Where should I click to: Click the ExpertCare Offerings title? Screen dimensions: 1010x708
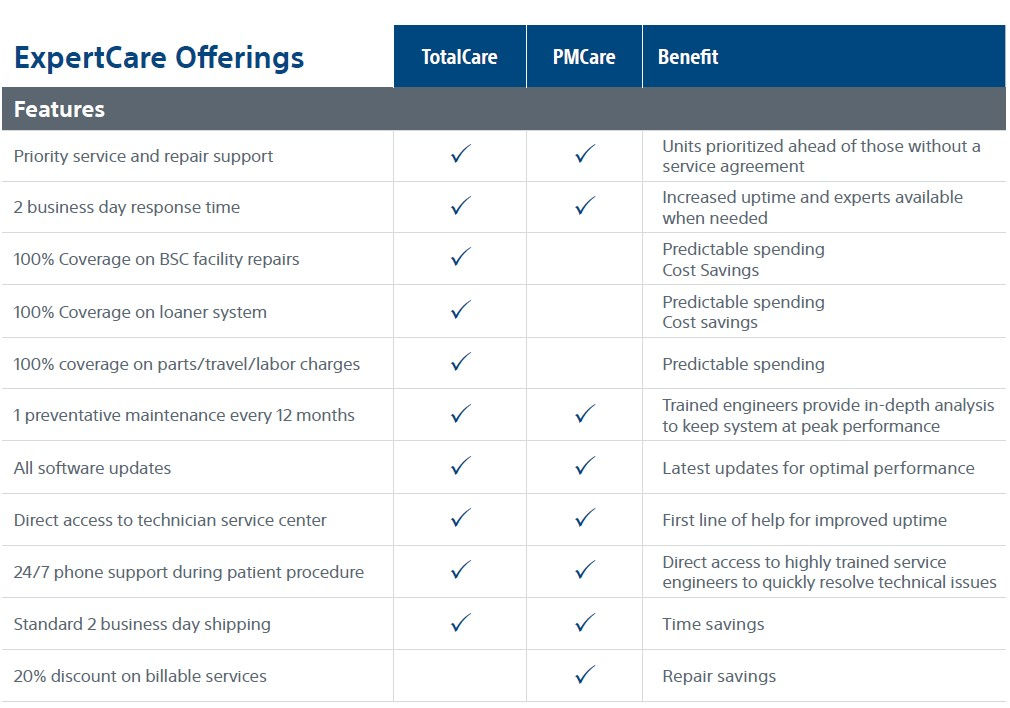coord(159,57)
